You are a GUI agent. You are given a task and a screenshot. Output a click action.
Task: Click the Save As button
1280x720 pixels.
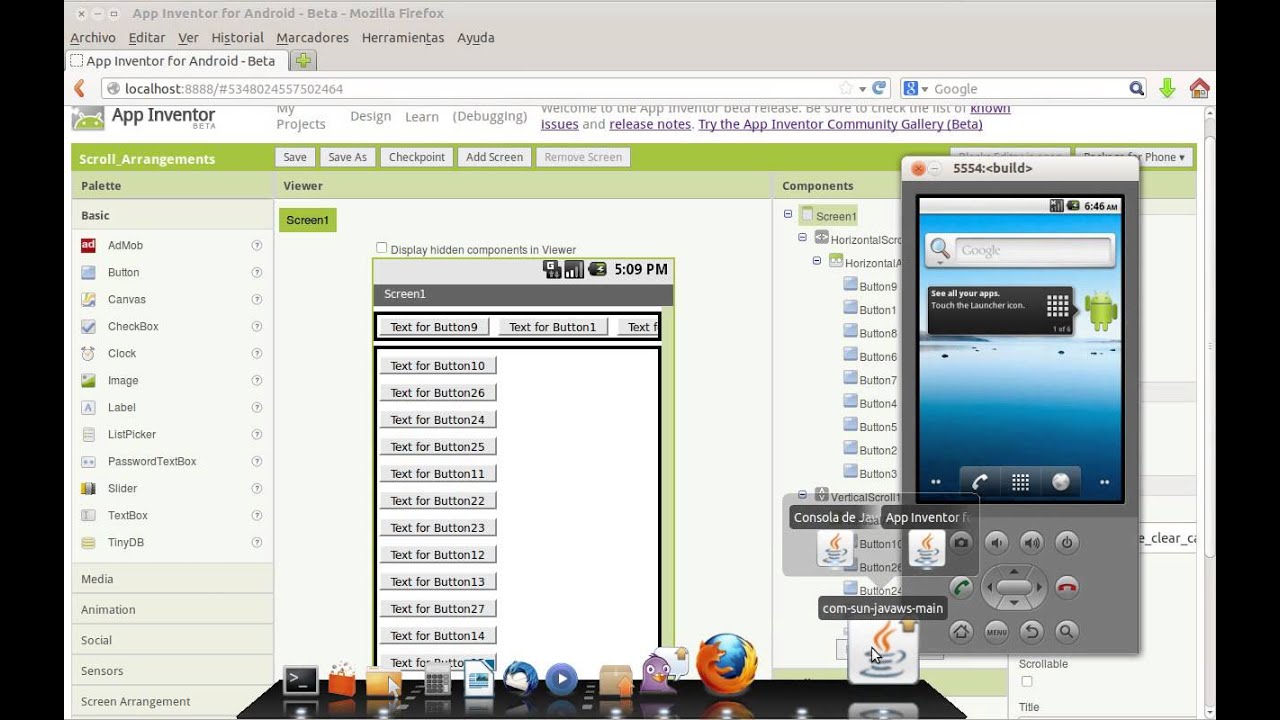tap(347, 157)
